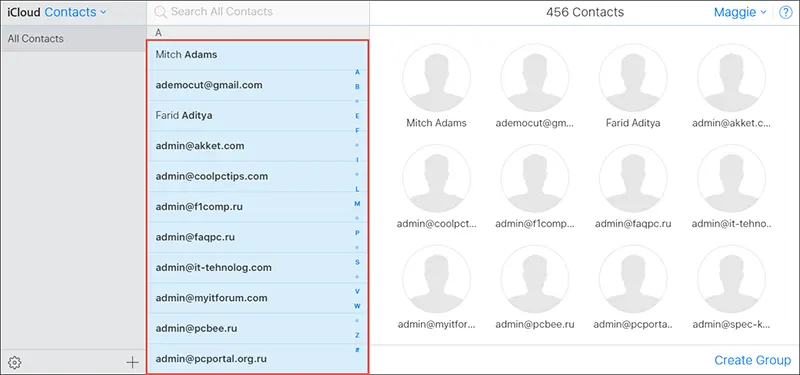The height and width of the screenshot is (375, 800).
Task: Click the search magnifier icon
Action: (161, 12)
